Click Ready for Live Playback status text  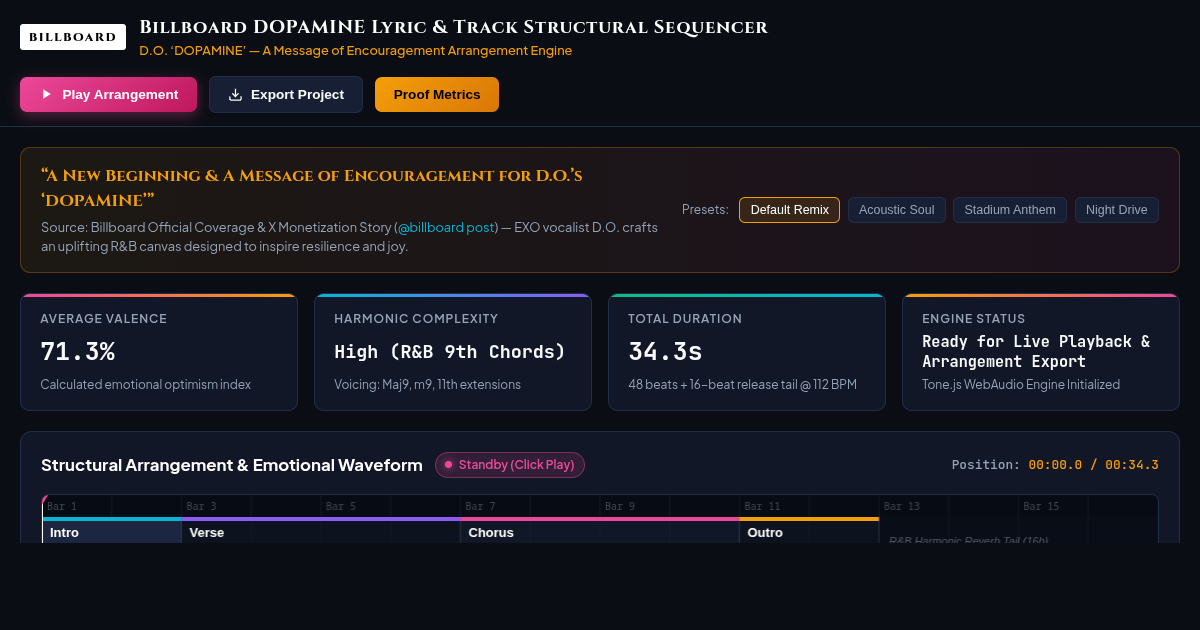click(1036, 351)
